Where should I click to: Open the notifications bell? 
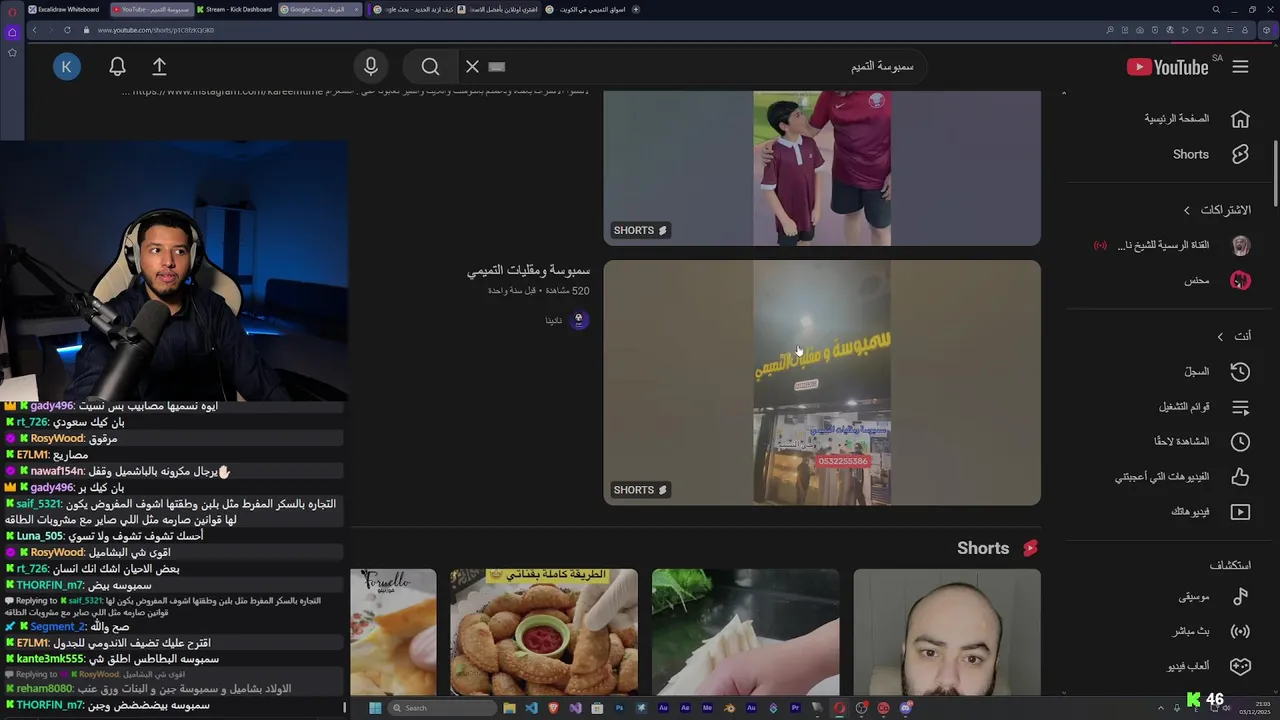[117, 67]
